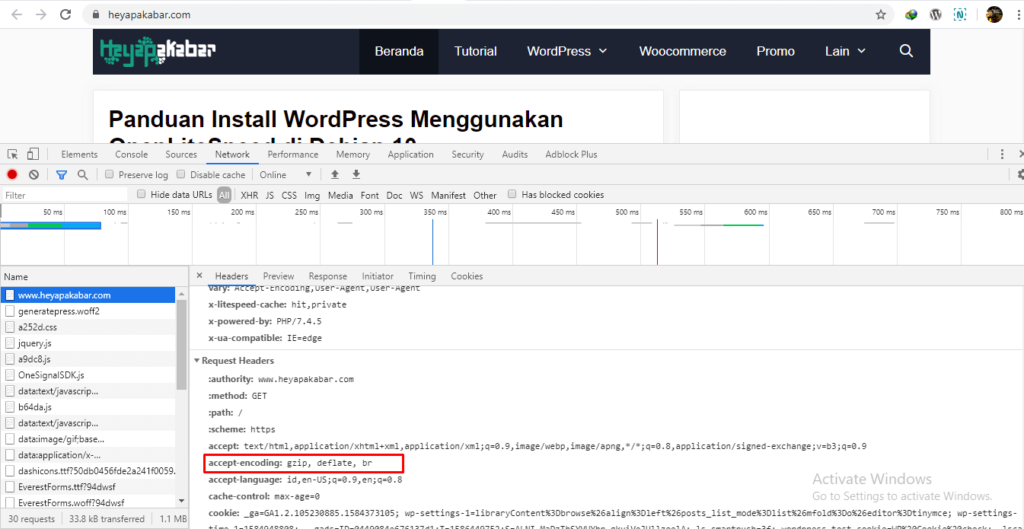The image size is (1024, 529).
Task: Click the green globe extension icon
Action: (x=911, y=14)
